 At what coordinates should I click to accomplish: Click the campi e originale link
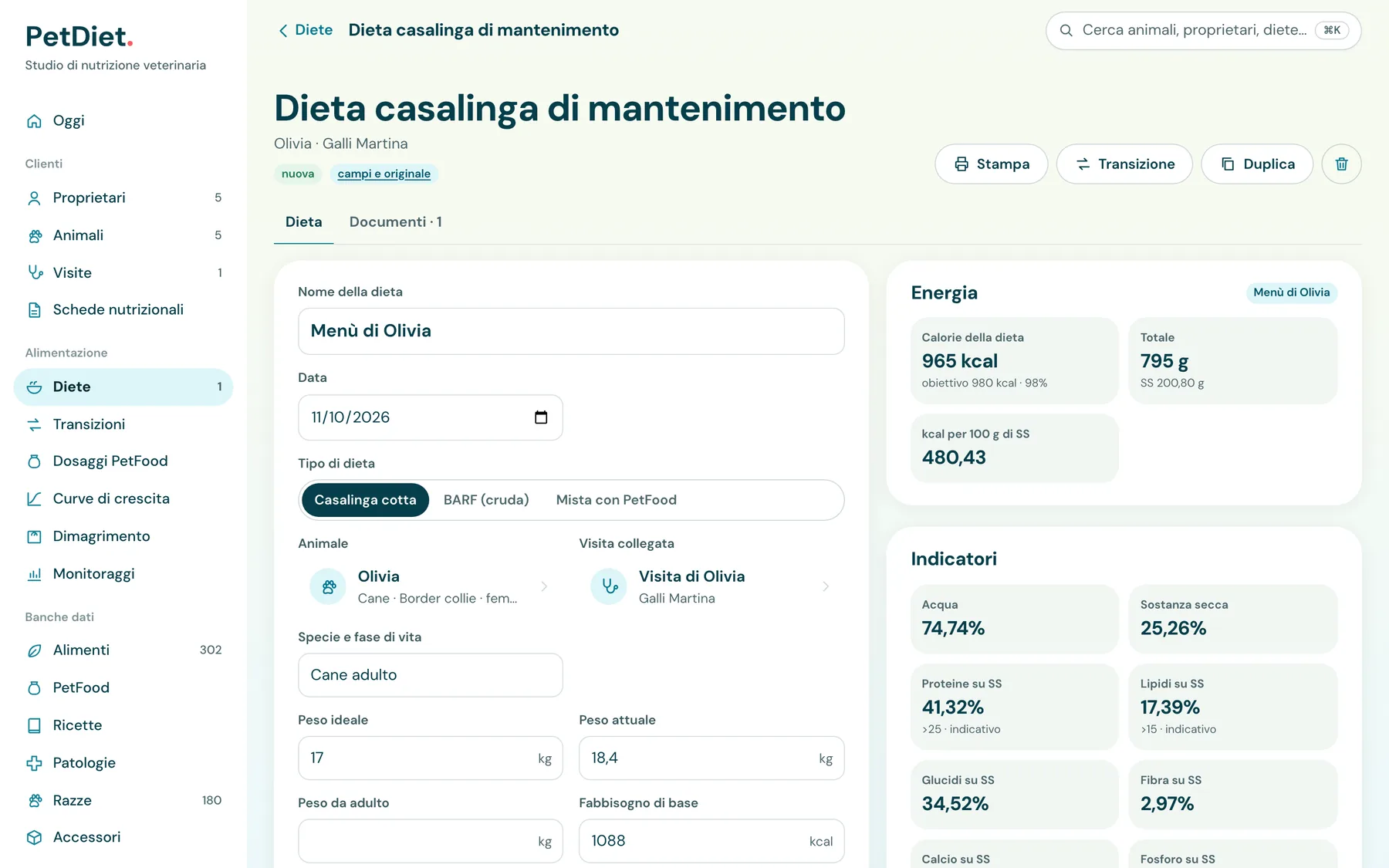point(384,174)
